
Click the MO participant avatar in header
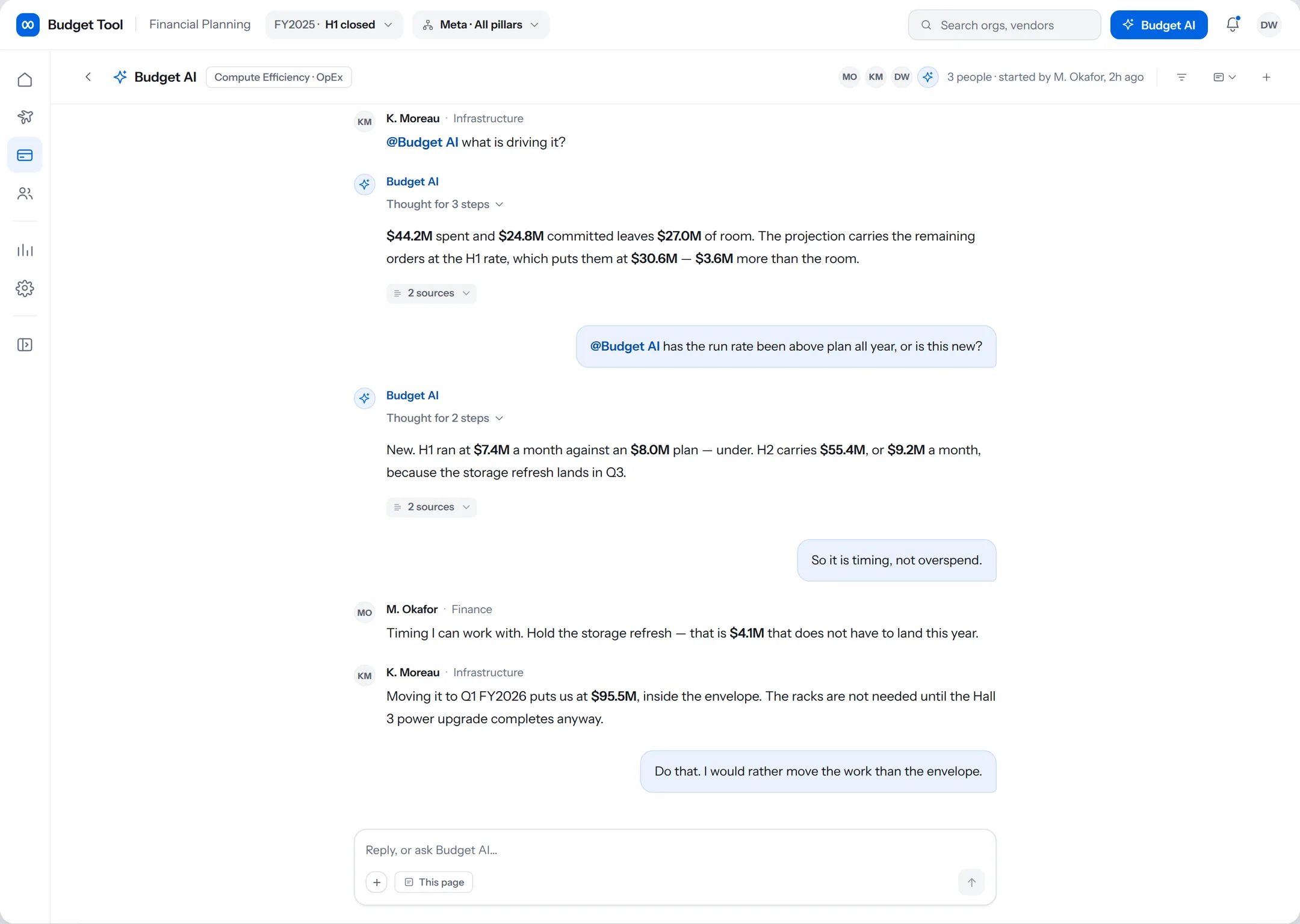click(849, 77)
